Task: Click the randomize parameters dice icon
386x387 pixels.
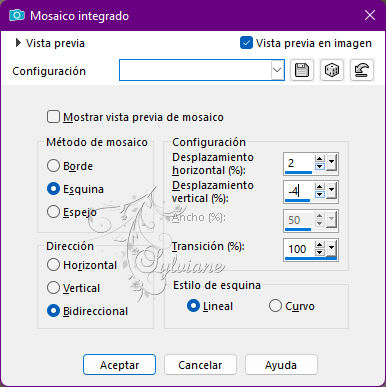Action: [x=332, y=70]
